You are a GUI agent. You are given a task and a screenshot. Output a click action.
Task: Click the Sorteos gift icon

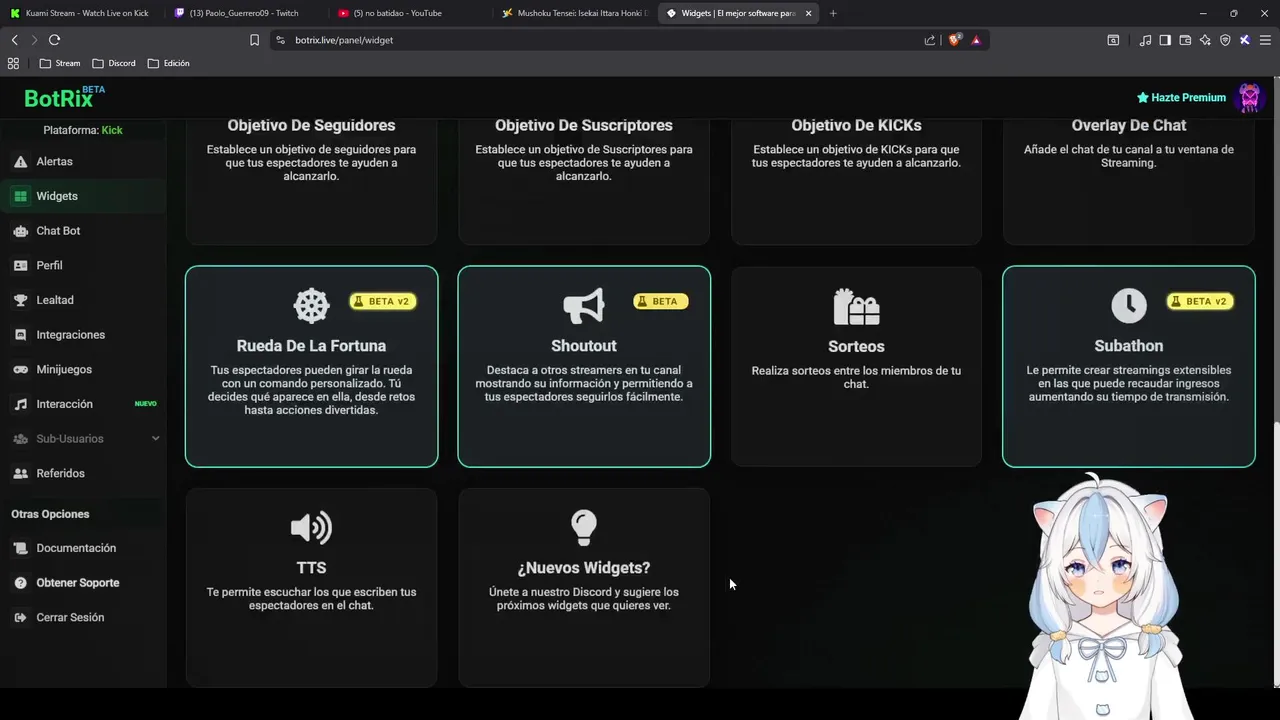click(857, 306)
